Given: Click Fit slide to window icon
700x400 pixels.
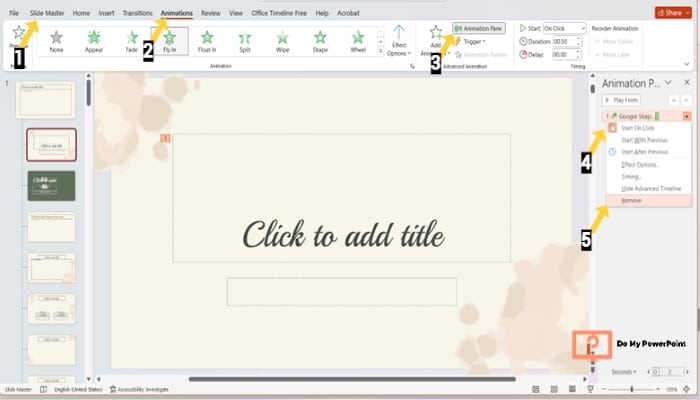Looking at the screenshot, I should [x=687, y=389].
